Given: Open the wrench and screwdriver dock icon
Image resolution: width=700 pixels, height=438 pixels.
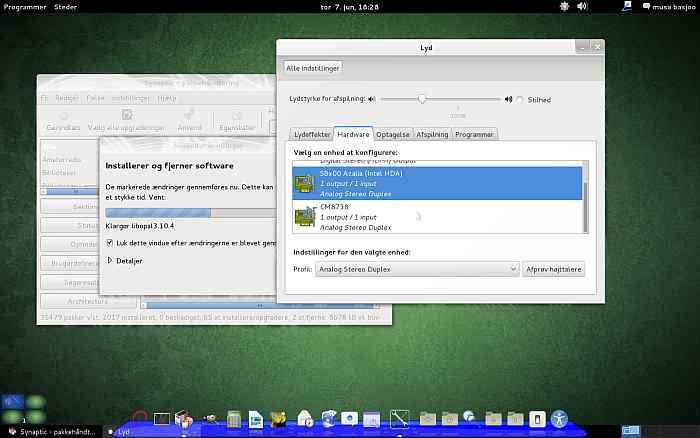Looking at the screenshot, I should coord(399,419).
